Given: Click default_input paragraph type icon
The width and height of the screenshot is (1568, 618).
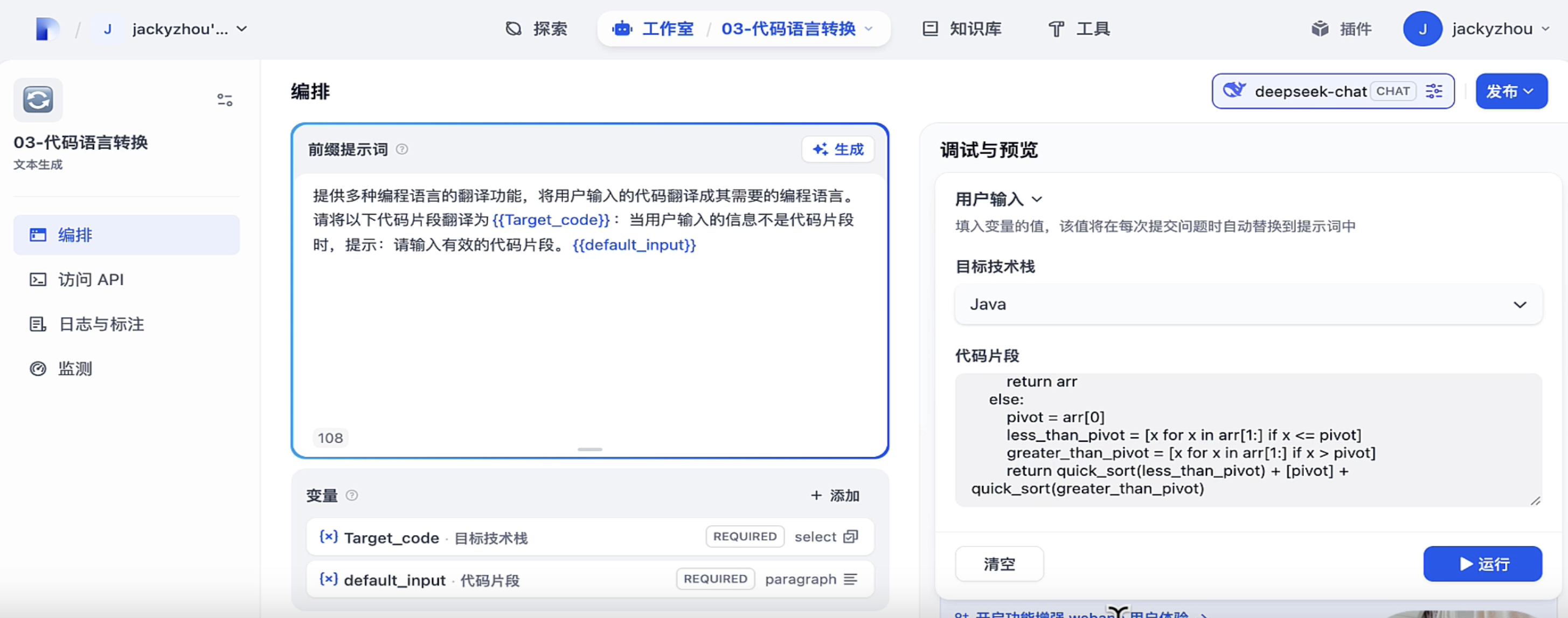Looking at the screenshot, I should point(850,579).
